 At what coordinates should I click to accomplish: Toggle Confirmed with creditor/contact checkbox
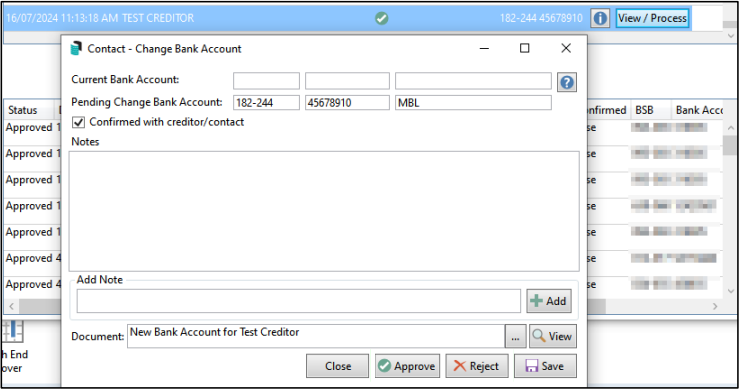[x=78, y=122]
